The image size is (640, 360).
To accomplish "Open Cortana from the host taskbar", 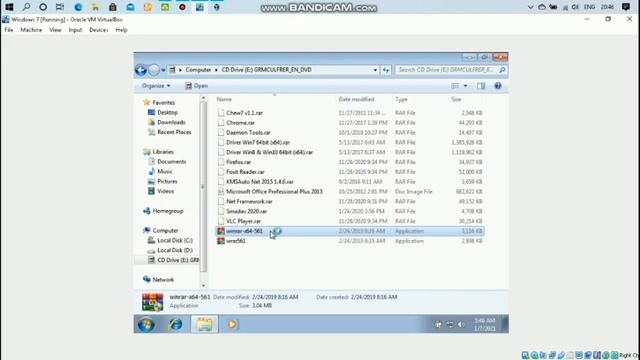I will pyautogui.click(x=43, y=7).
